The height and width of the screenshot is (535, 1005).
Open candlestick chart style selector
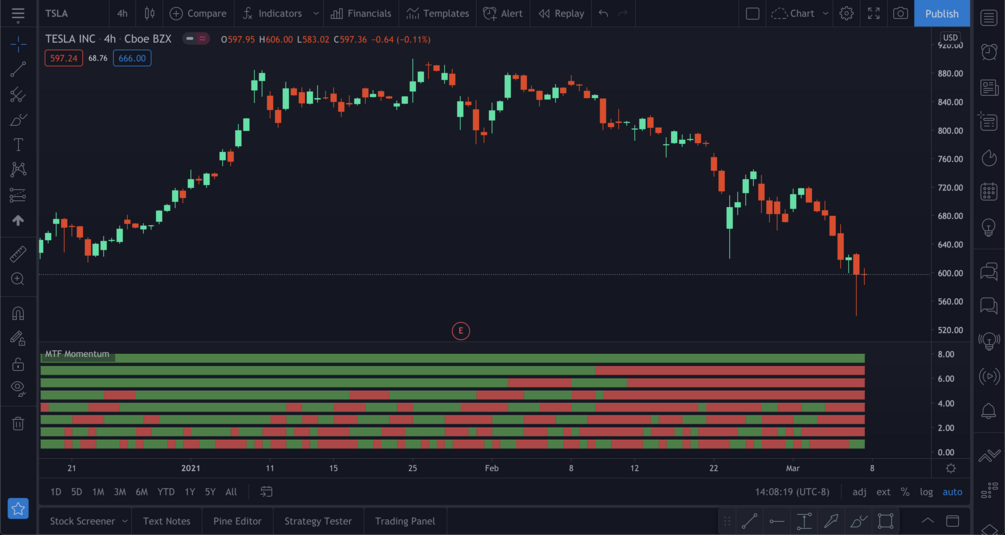tap(149, 13)
